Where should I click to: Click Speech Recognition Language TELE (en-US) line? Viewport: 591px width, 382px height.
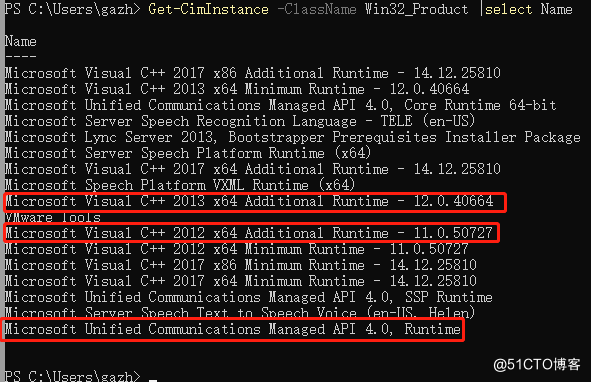click(240, 121)
